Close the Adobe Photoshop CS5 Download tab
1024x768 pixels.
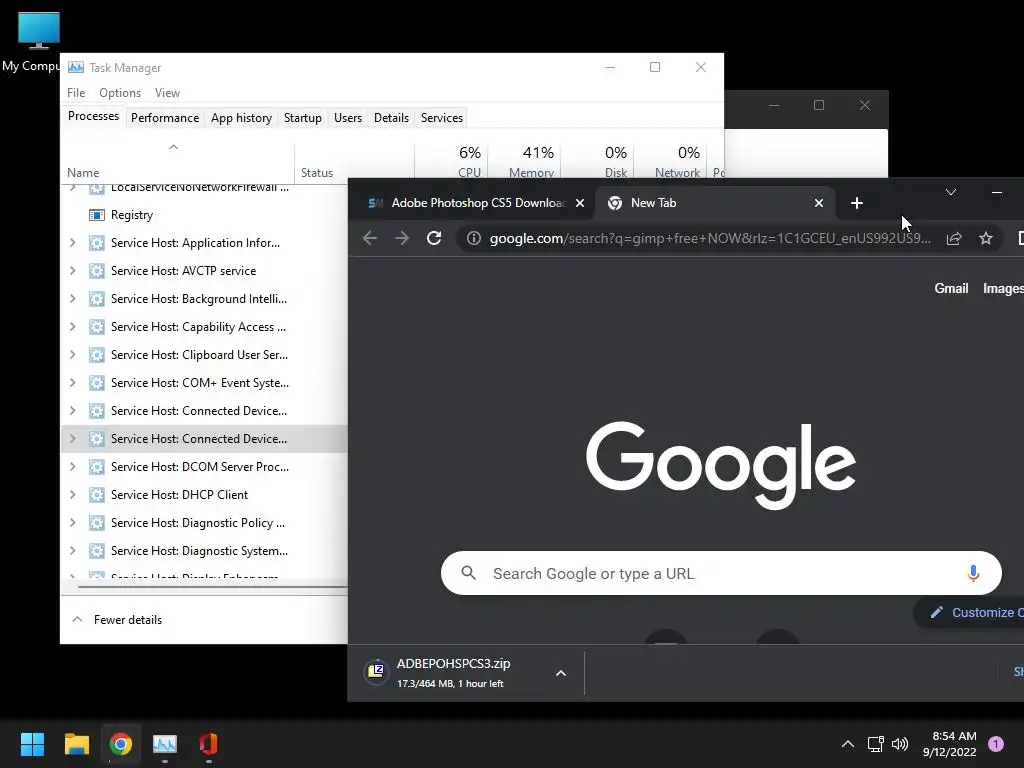coord(580,203)
